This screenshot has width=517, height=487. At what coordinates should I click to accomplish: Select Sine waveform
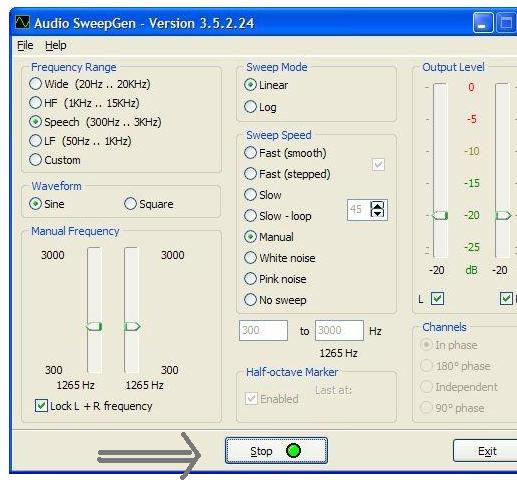[x=47, y=204]
